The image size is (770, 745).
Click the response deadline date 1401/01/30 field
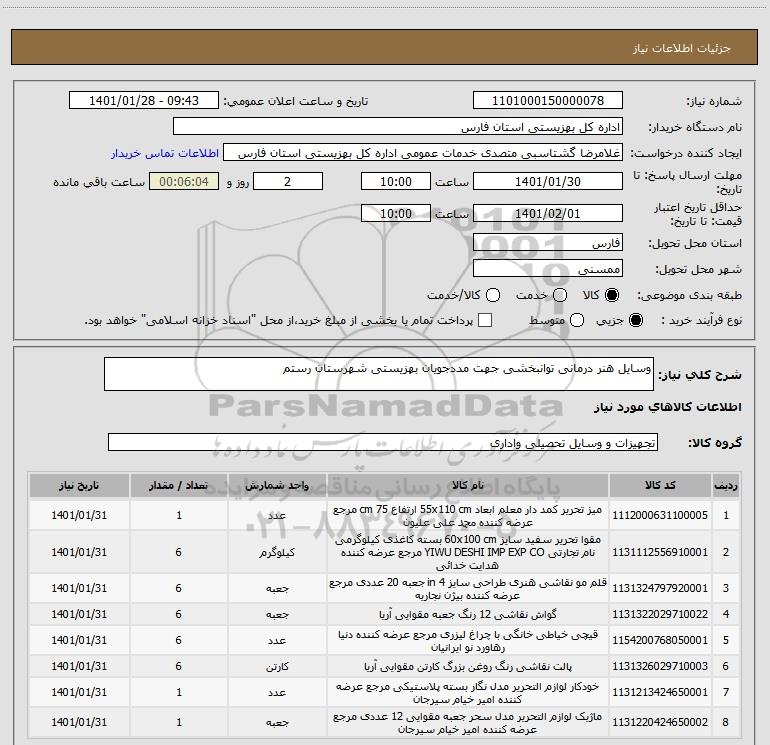[548, 181]
